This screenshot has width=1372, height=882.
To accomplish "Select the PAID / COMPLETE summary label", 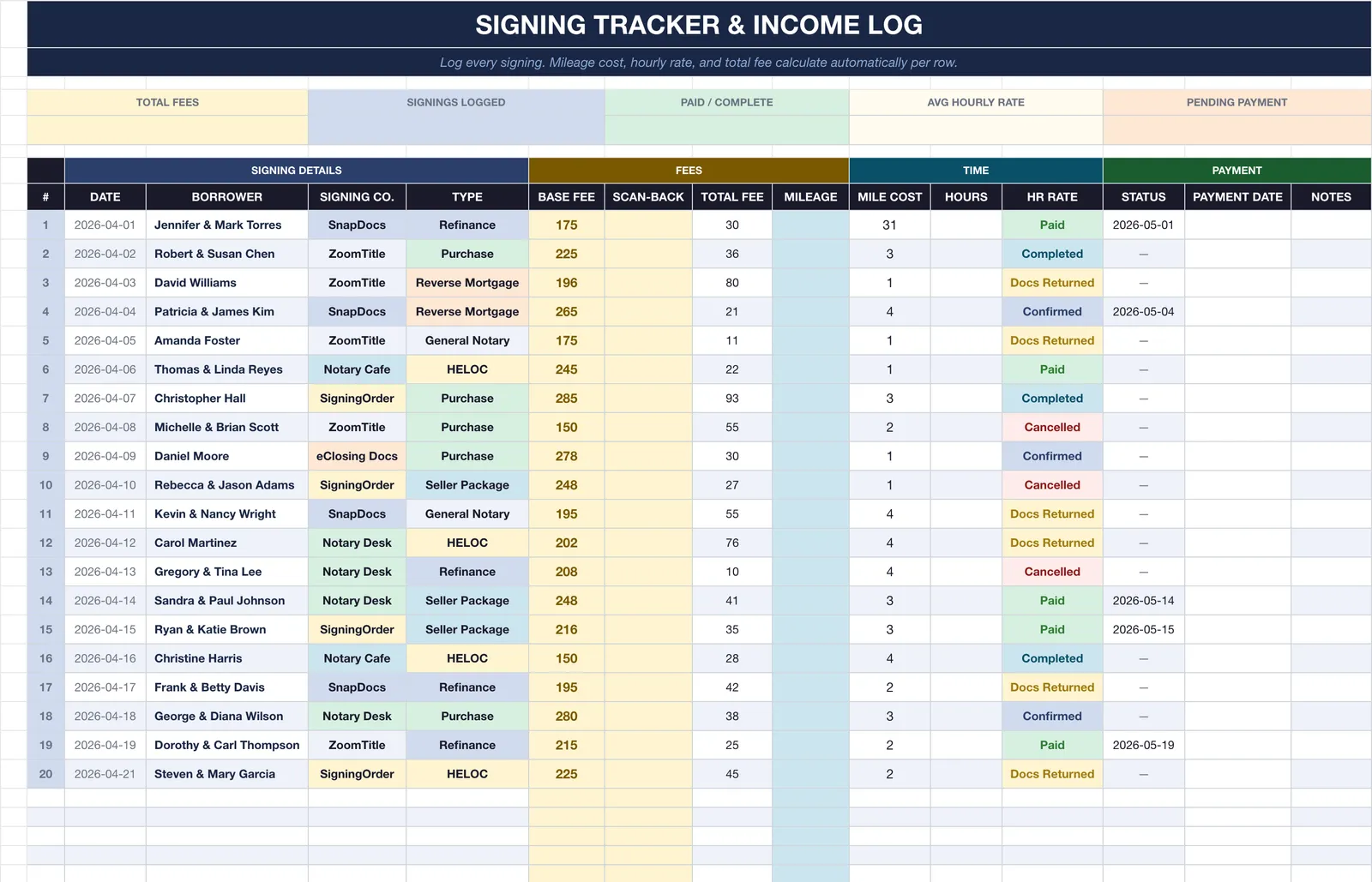I will click(727, 102).
